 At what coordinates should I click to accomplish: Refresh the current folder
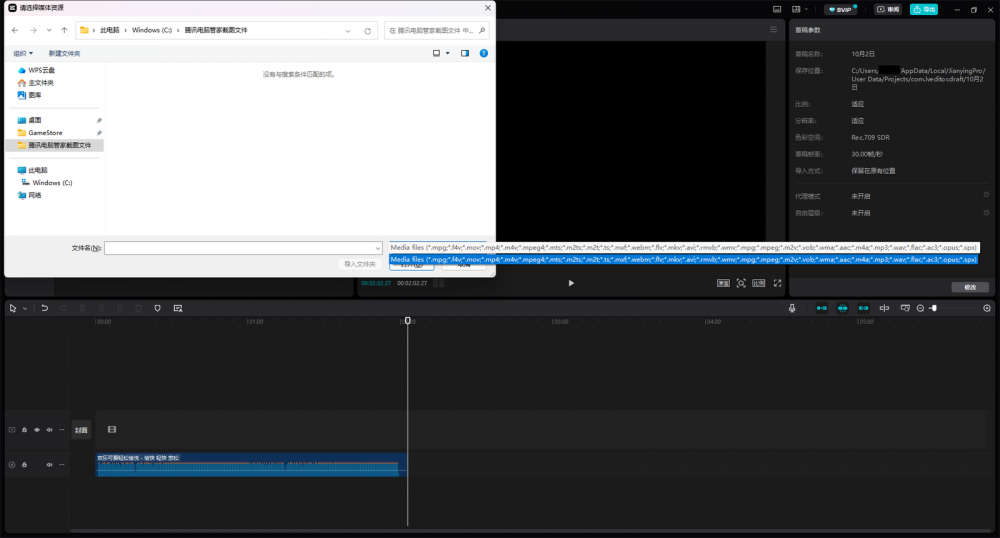coord(367,31)
